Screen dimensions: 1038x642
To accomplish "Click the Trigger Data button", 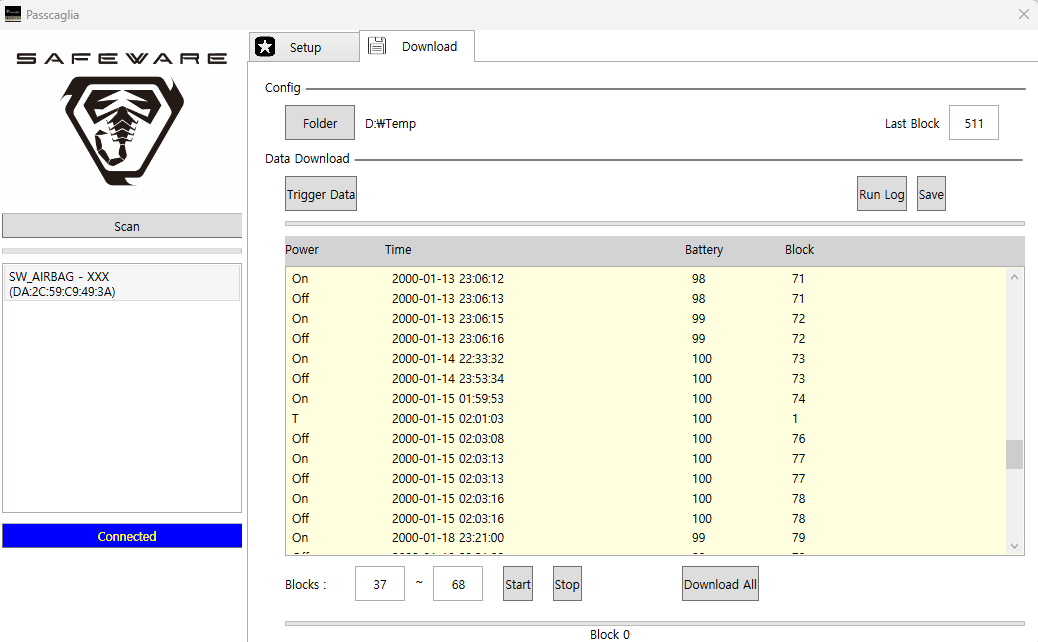I will point(321,194).
